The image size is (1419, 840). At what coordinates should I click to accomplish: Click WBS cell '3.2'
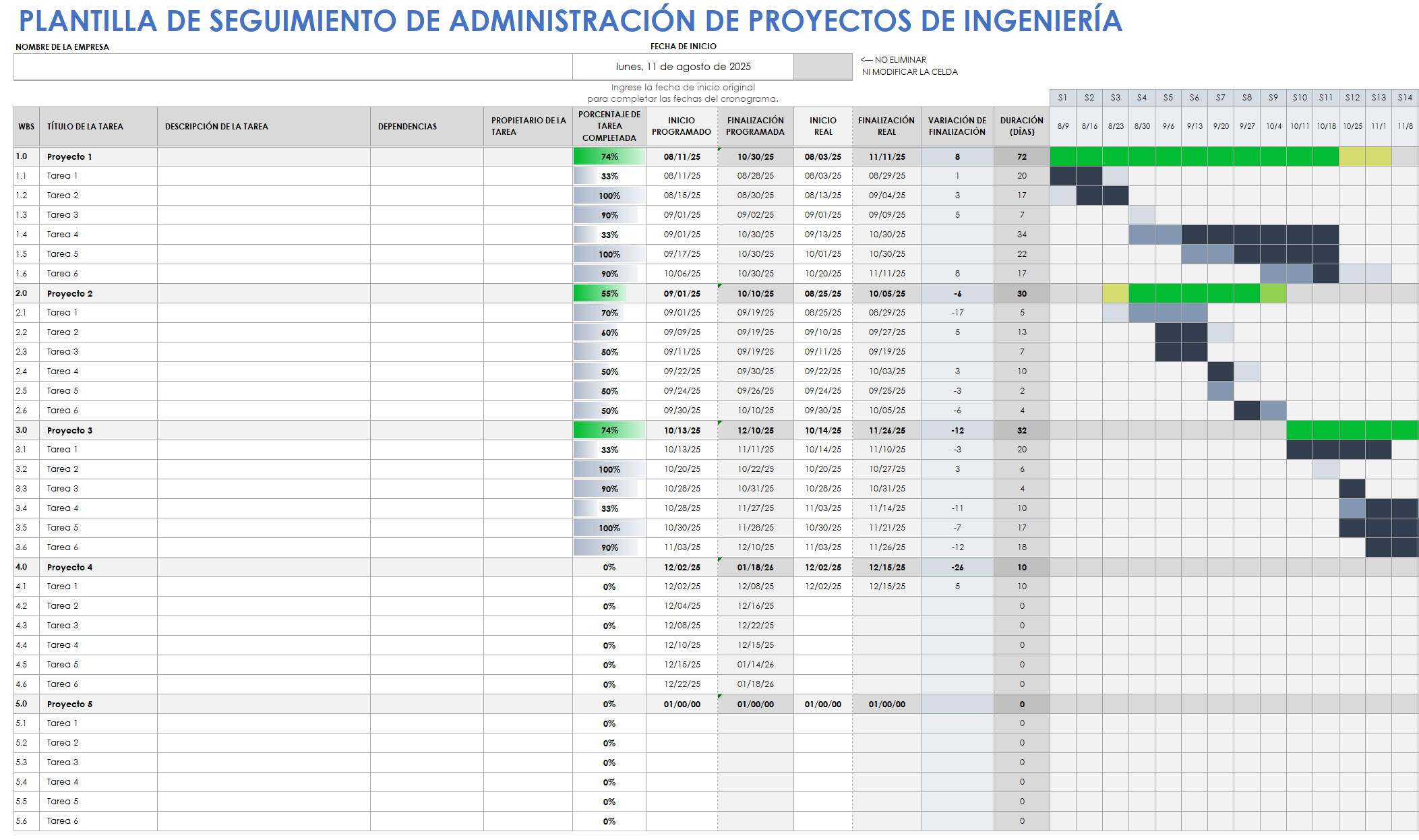click(26, 469)
